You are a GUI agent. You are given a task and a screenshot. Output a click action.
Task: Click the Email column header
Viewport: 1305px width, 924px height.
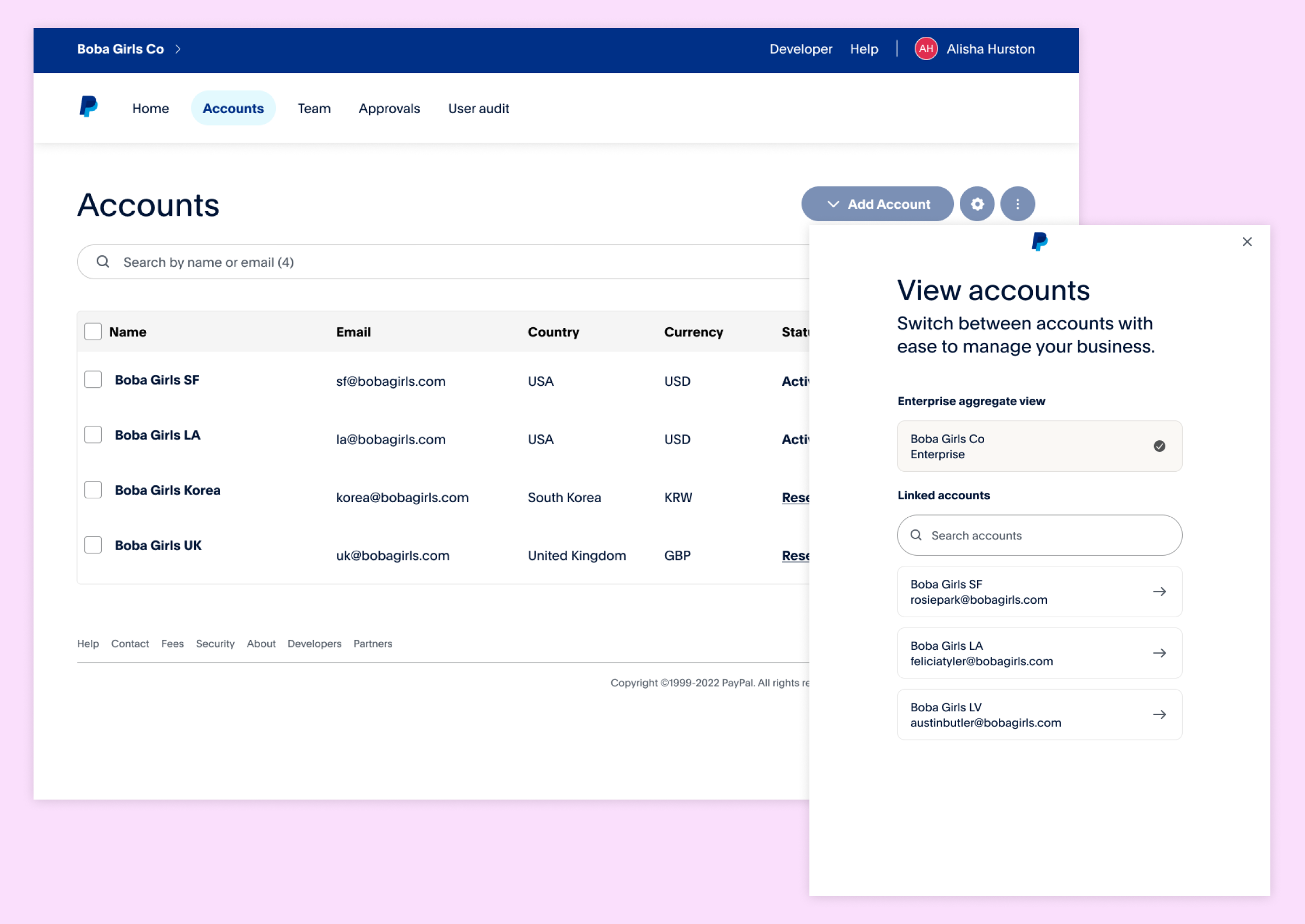pos(353,332)
